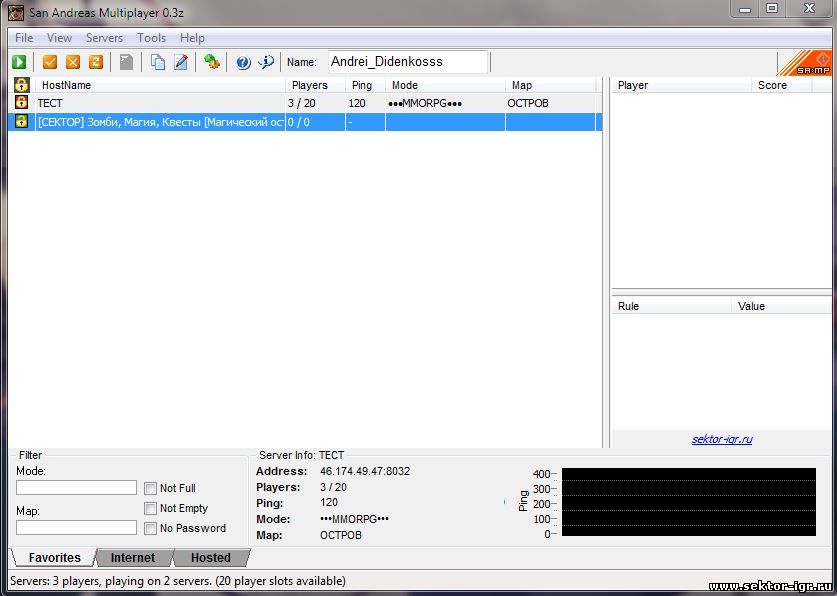Open Server Properties via the pencil icon

pyautogui.click(x=181, y=62)
